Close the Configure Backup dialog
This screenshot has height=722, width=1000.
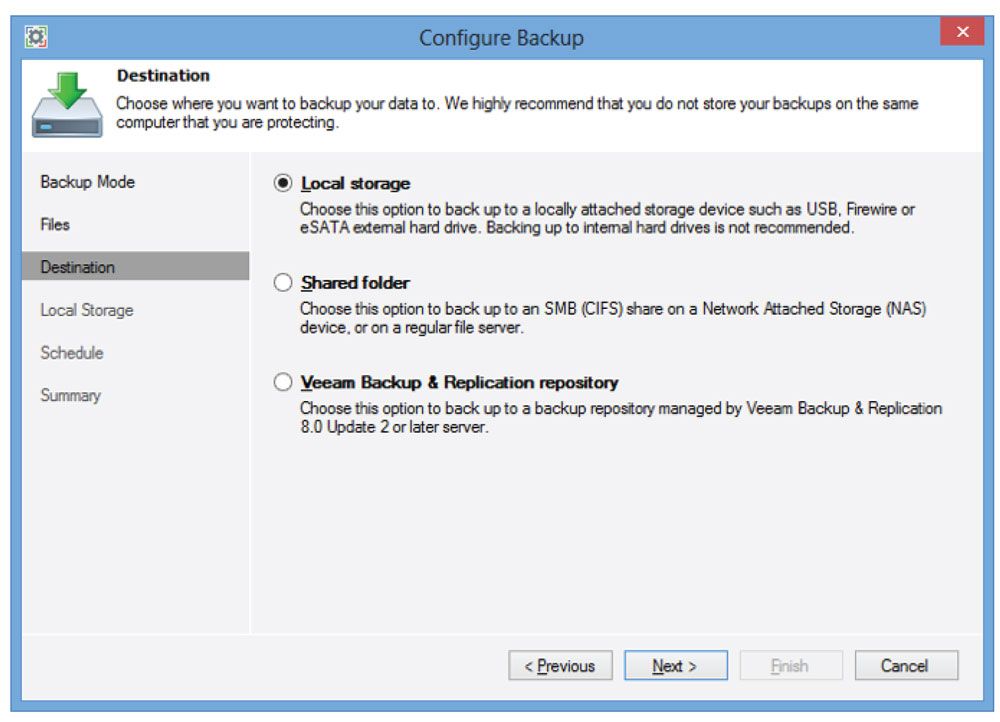[961, 33]
